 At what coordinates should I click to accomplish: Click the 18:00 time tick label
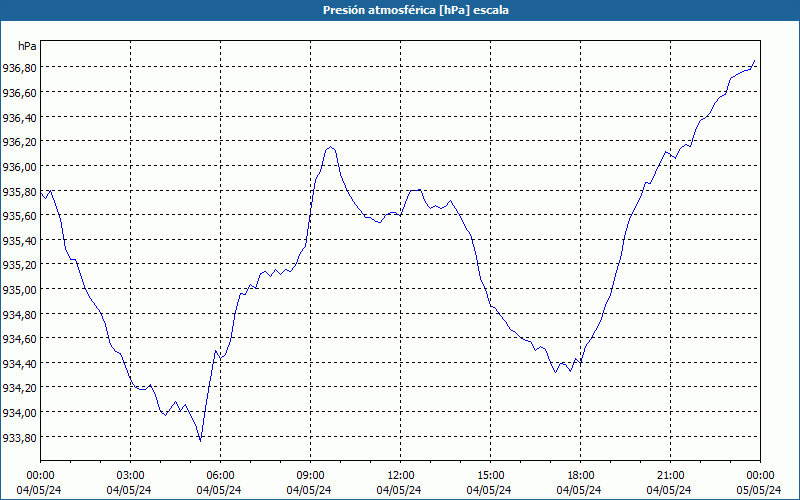click(581, 476)
